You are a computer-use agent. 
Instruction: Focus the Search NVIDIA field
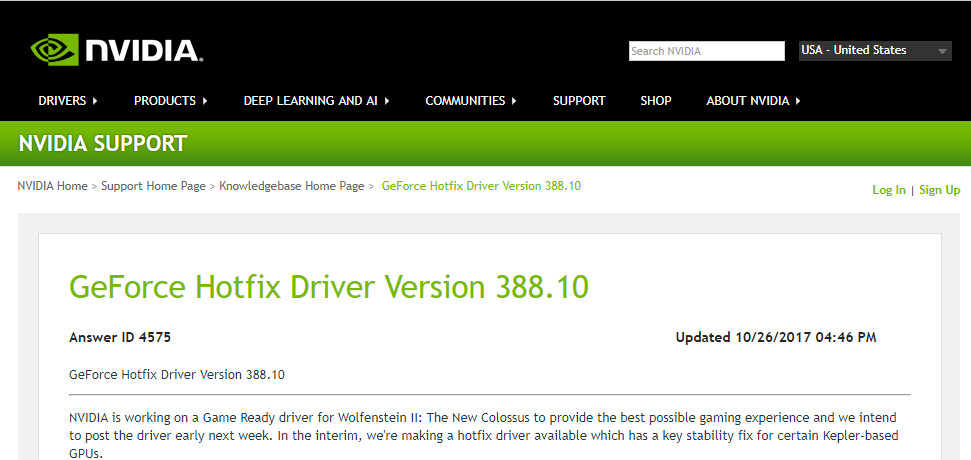pos(707,51)
